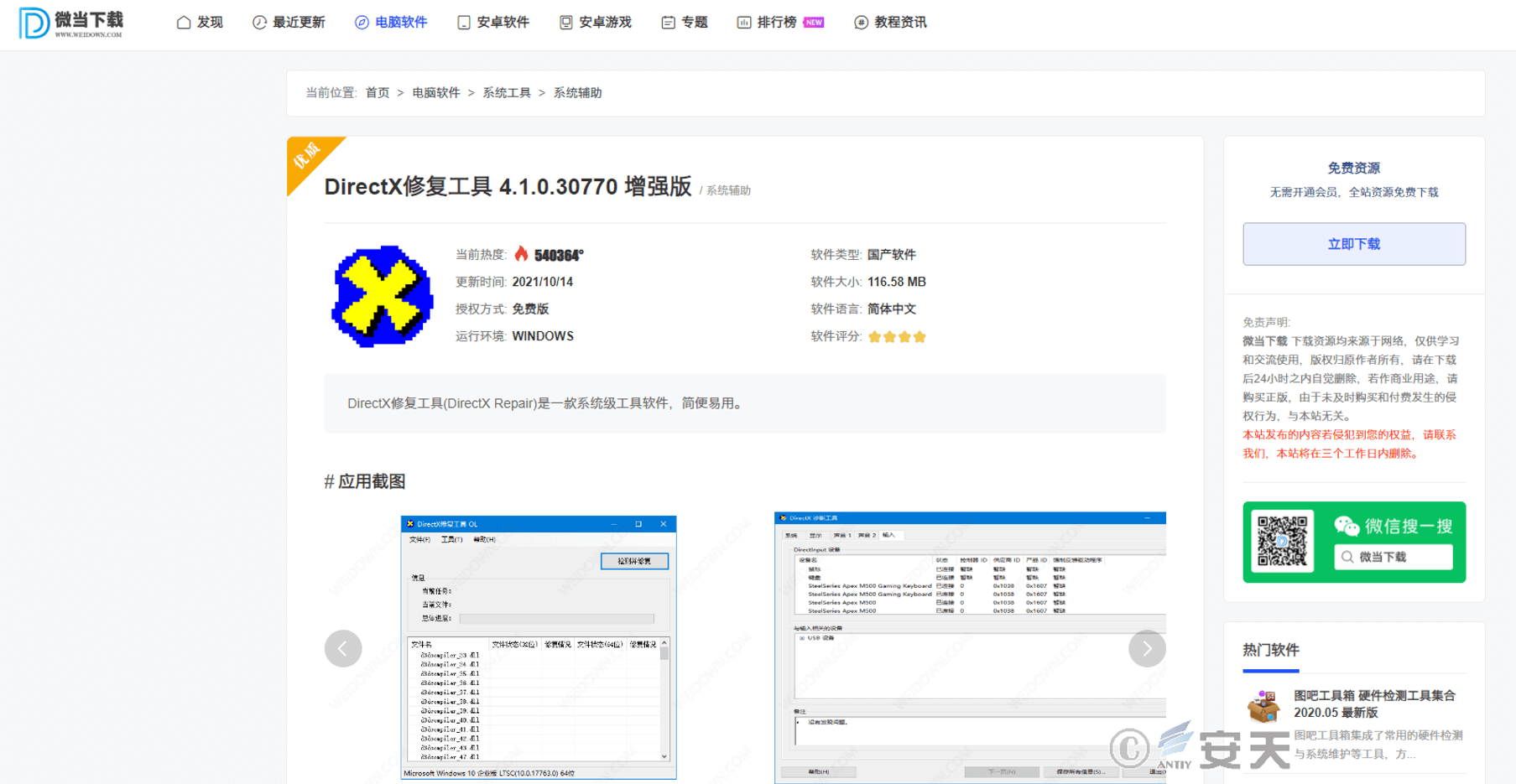Screen dimensions: 1516x784
Task: Click the 立即下载 download button
Action: [x=1353, y=244]
